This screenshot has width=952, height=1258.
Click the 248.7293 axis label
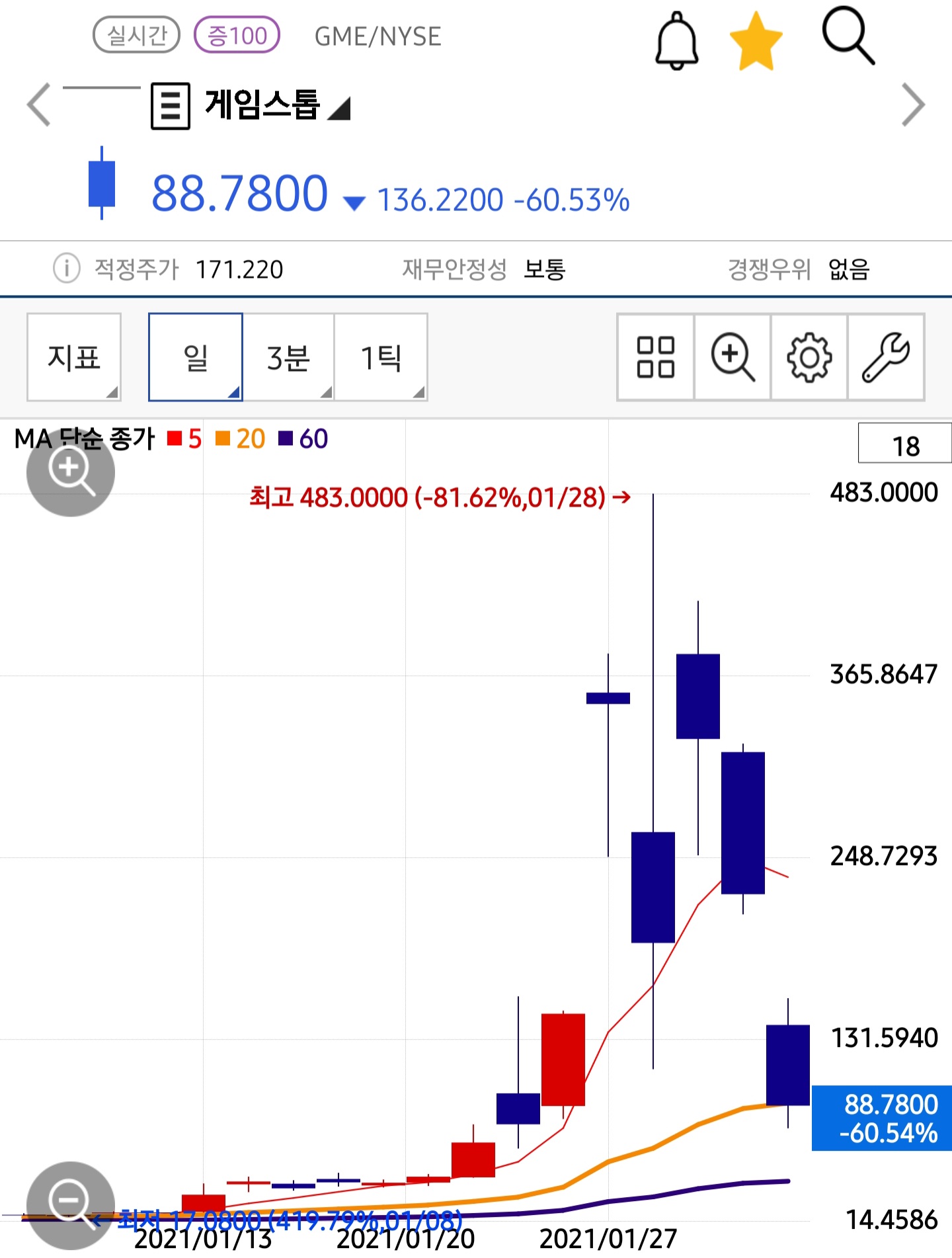tap(884, 856)
